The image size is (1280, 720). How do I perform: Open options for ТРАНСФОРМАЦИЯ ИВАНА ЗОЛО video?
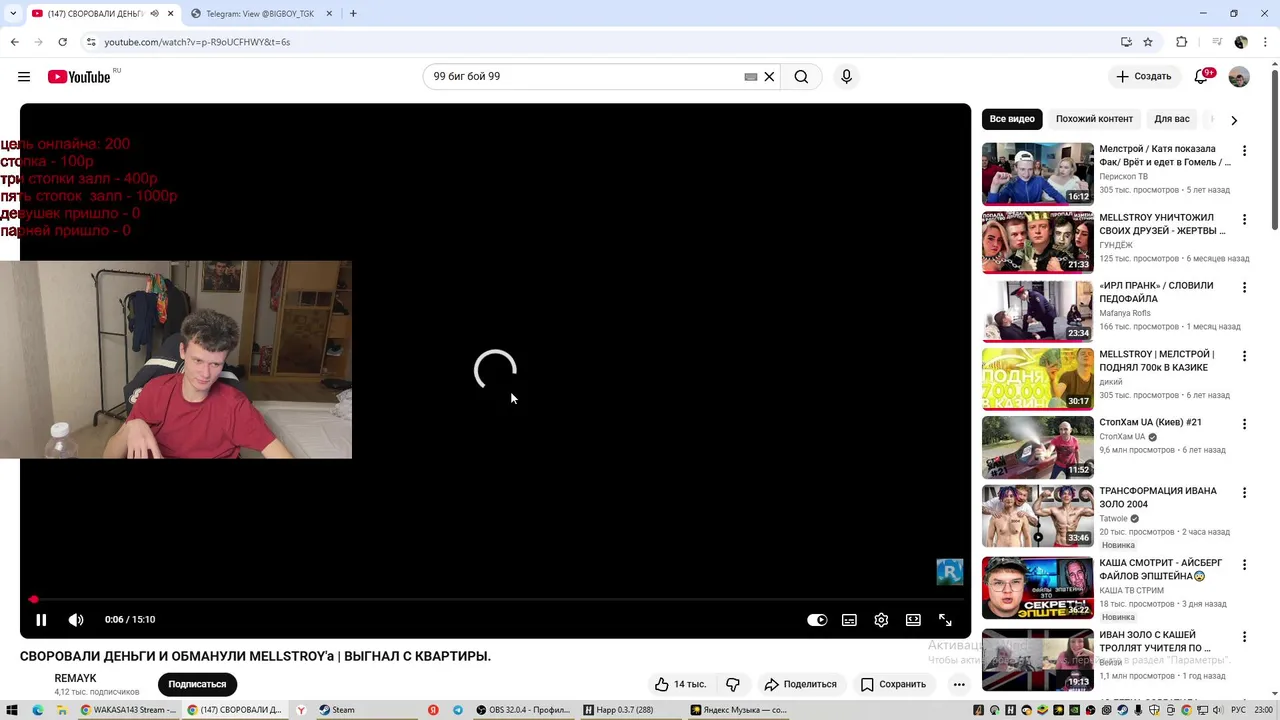[x=1244, y=493]
